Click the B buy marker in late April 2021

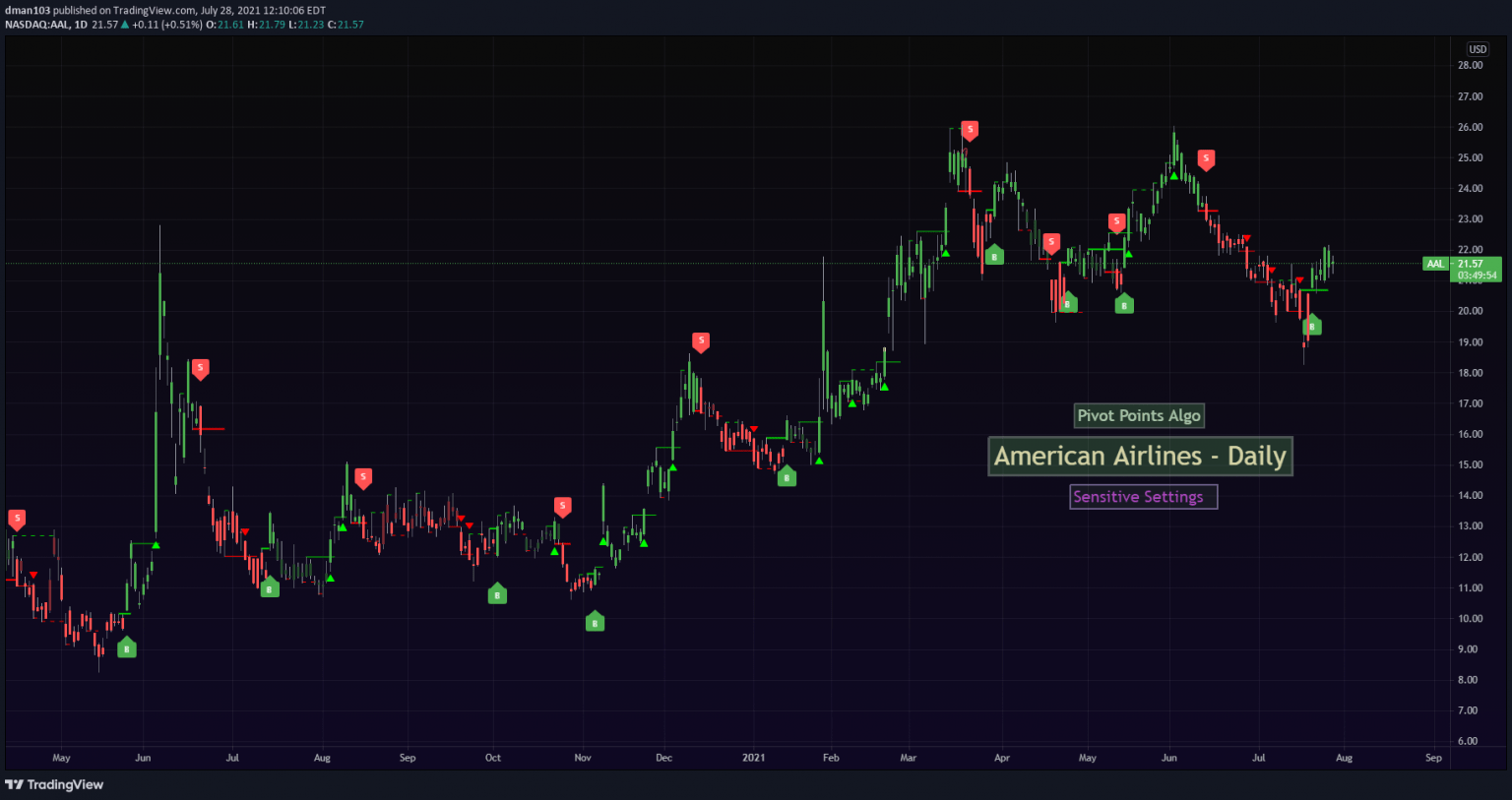click(x=1068, y=302)
